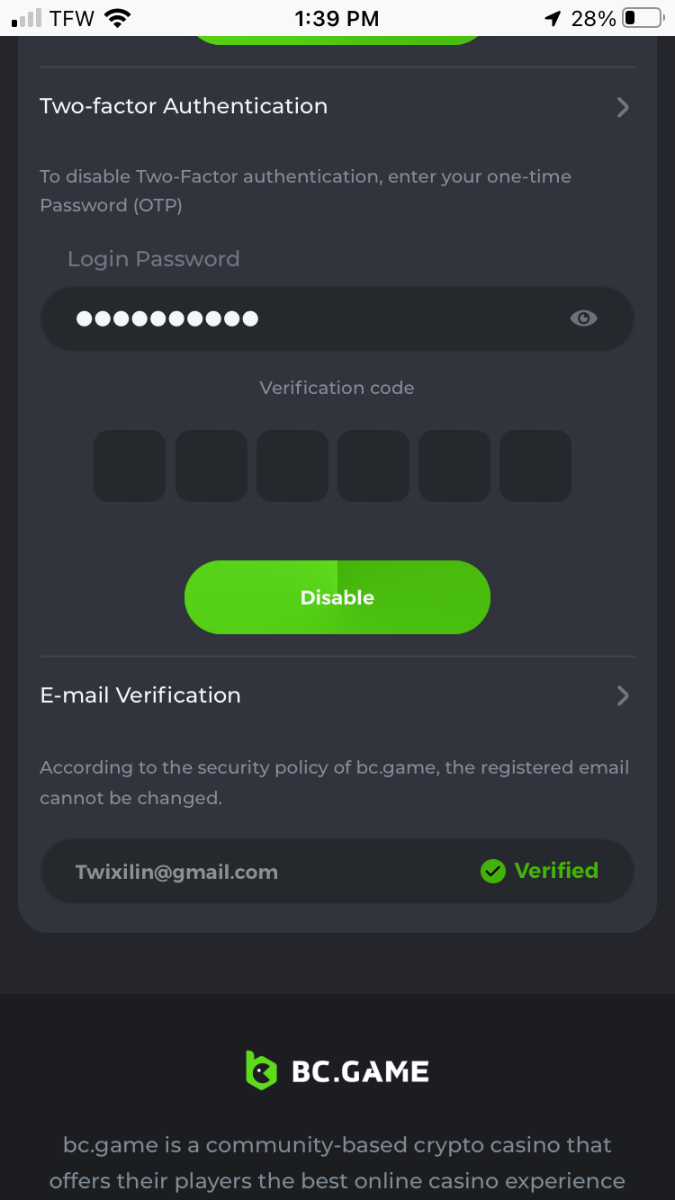Toggle password visibility eye icon

583,318
